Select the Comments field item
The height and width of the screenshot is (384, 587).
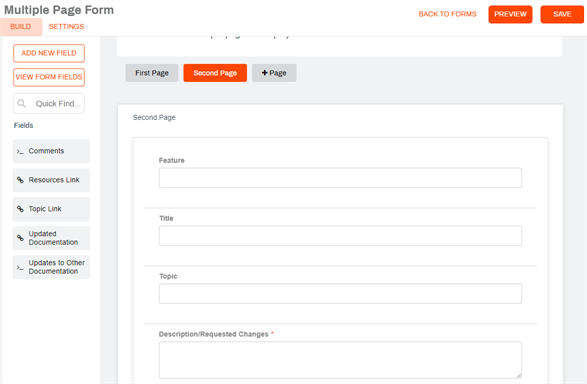51,151
